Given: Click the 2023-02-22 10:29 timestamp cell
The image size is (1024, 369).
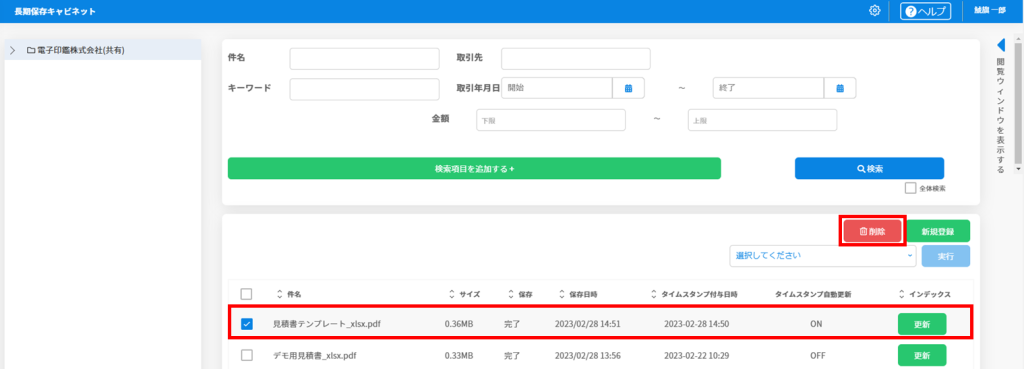Looking at the screenshot, I should pos(696,355).
